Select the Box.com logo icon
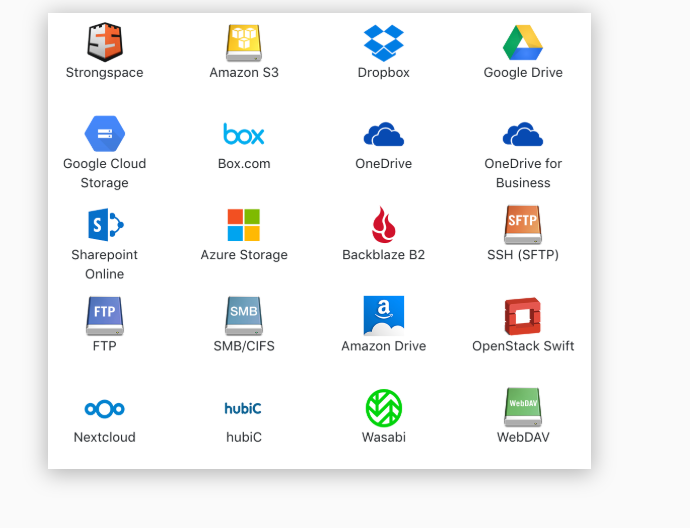This screenshot has height=528, width=690. click(x=244, y=134)
